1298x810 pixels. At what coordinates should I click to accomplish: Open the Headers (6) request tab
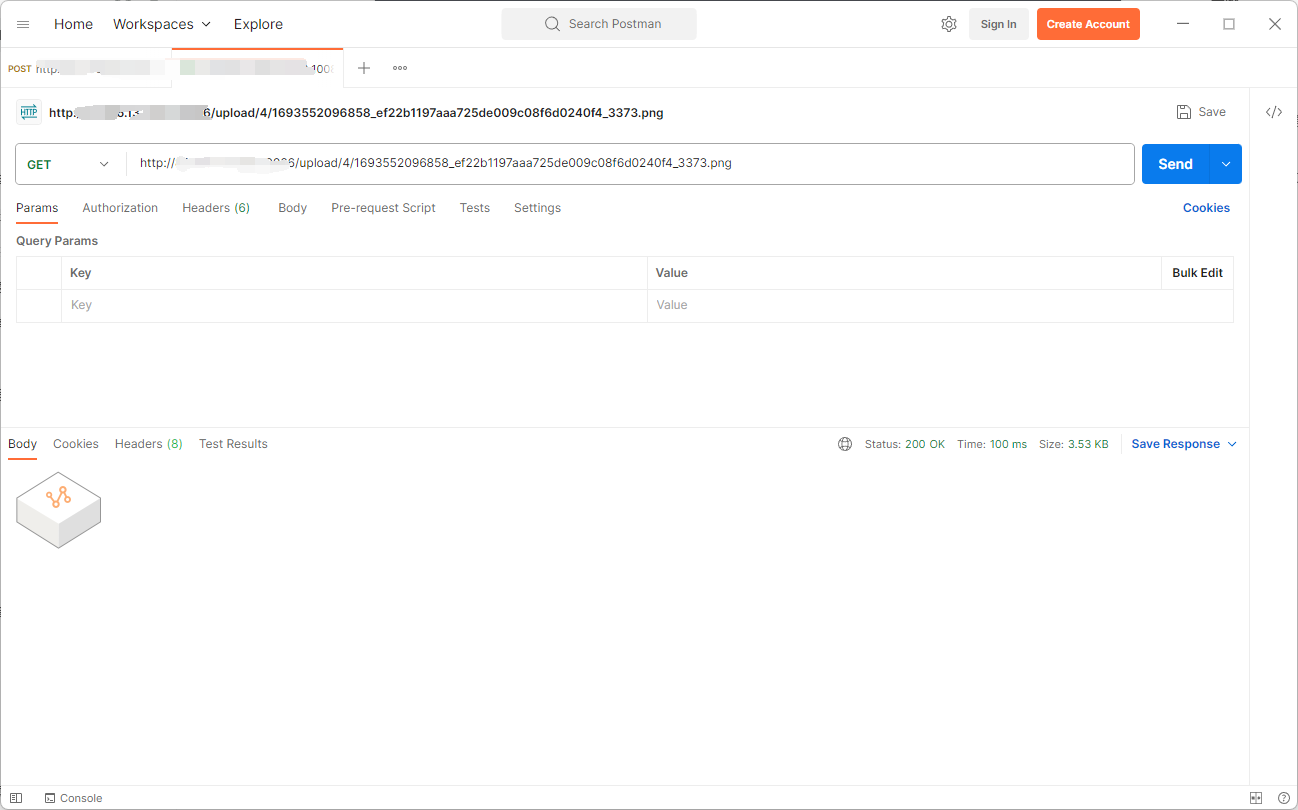[216, 208]
